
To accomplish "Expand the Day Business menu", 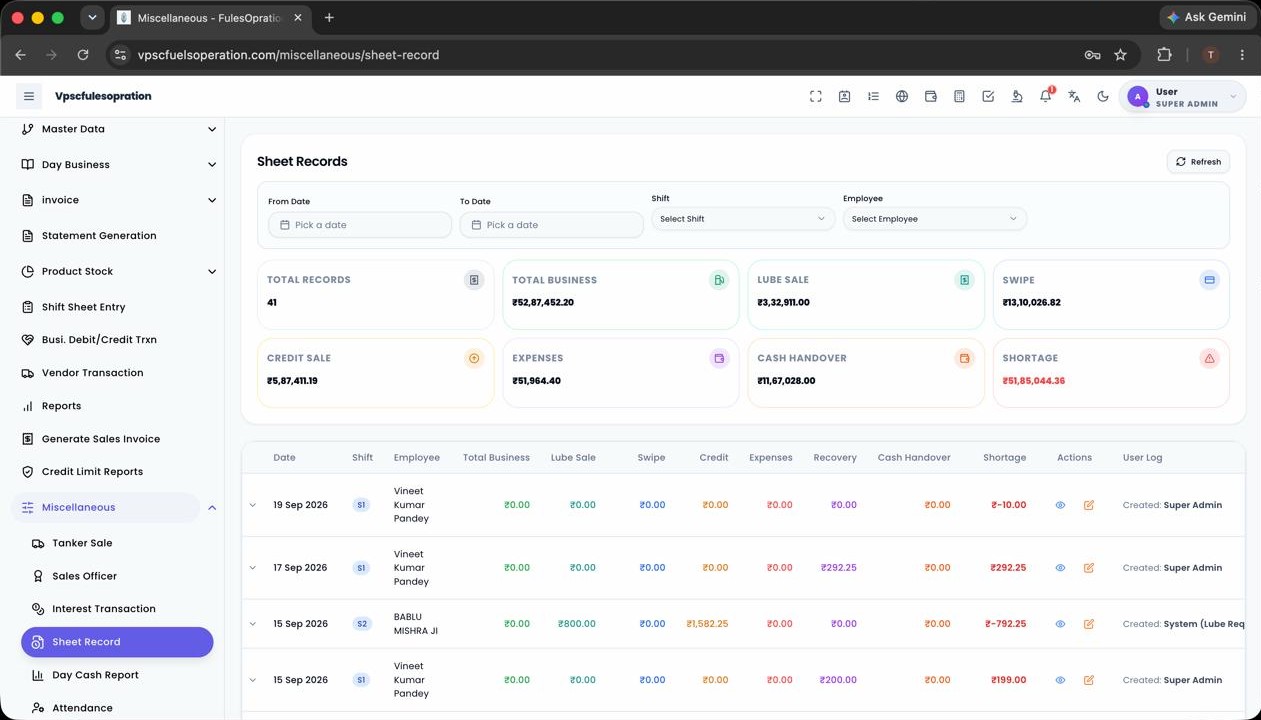I will coord(119,165).
